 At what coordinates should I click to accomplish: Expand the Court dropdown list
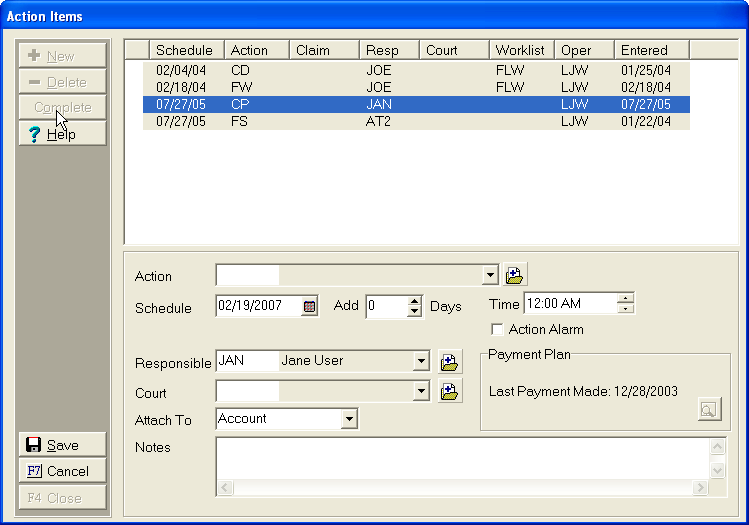(421, 392)
